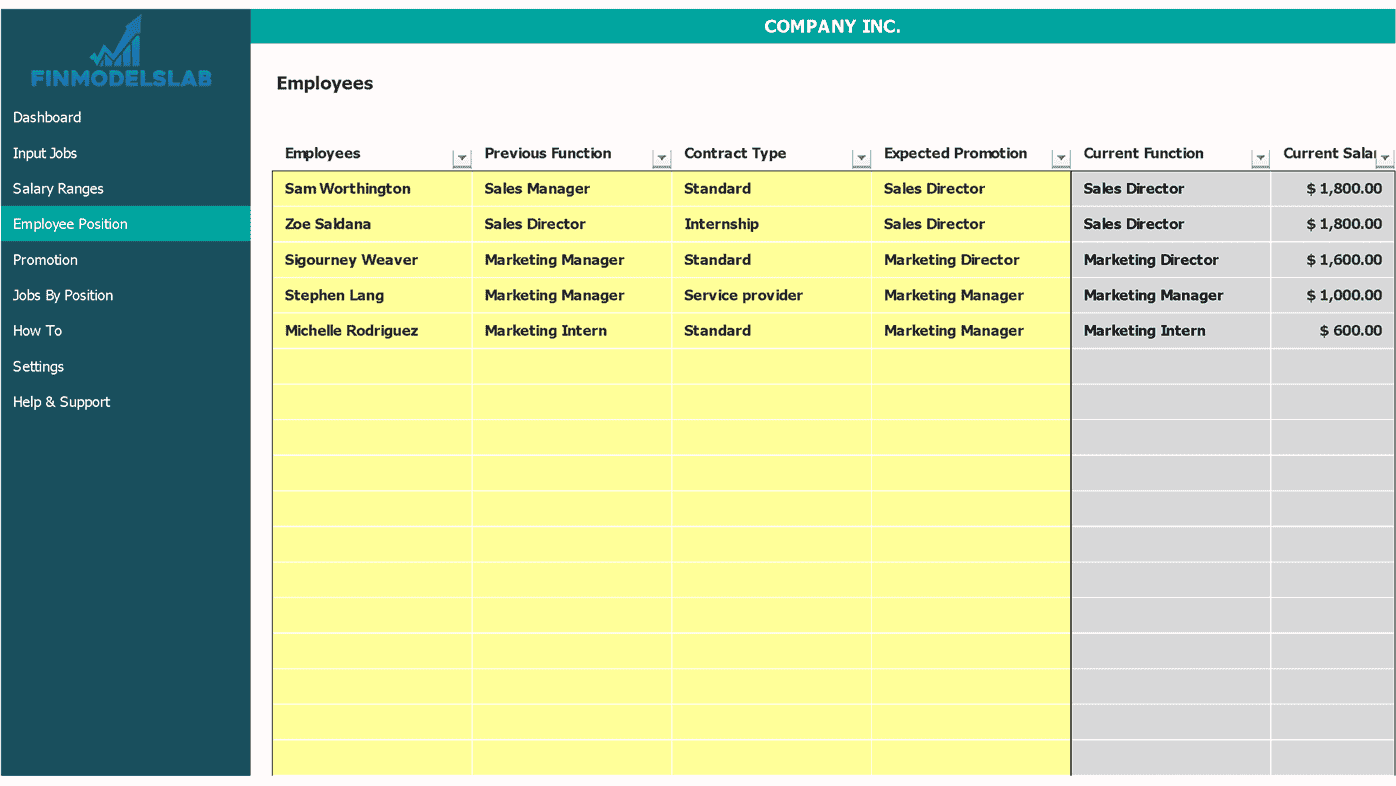Click the Employees page heading

click(325, 83)
